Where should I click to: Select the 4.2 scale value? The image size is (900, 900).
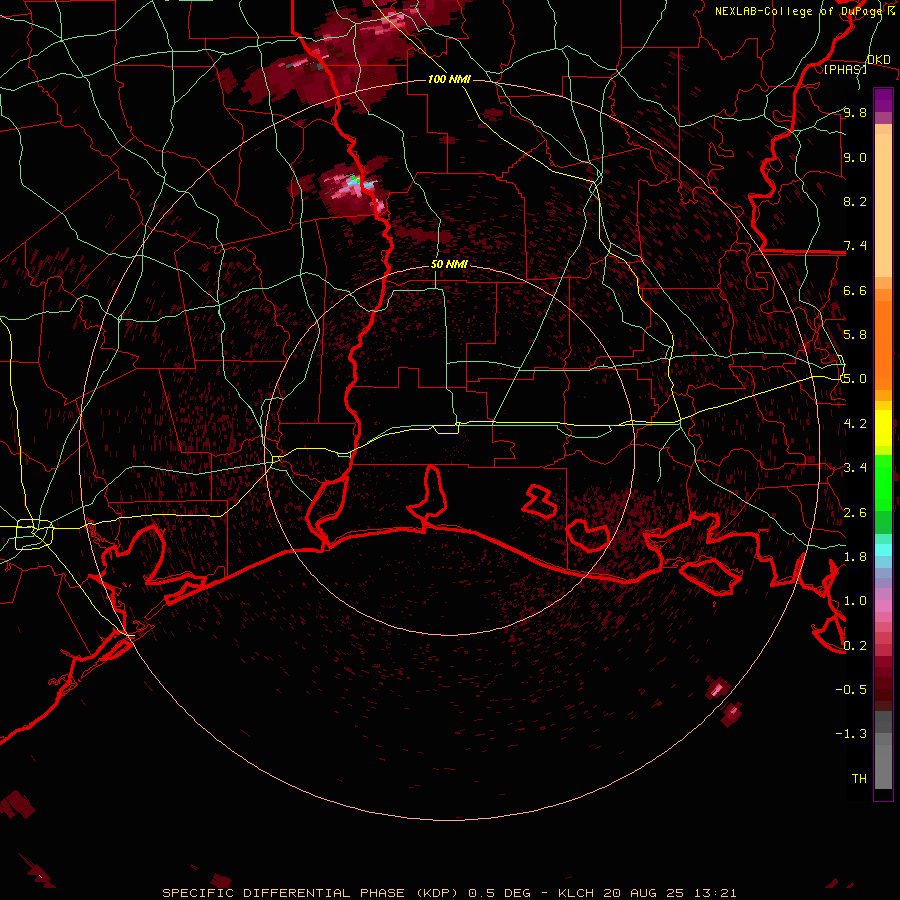[x=855, y=424]
